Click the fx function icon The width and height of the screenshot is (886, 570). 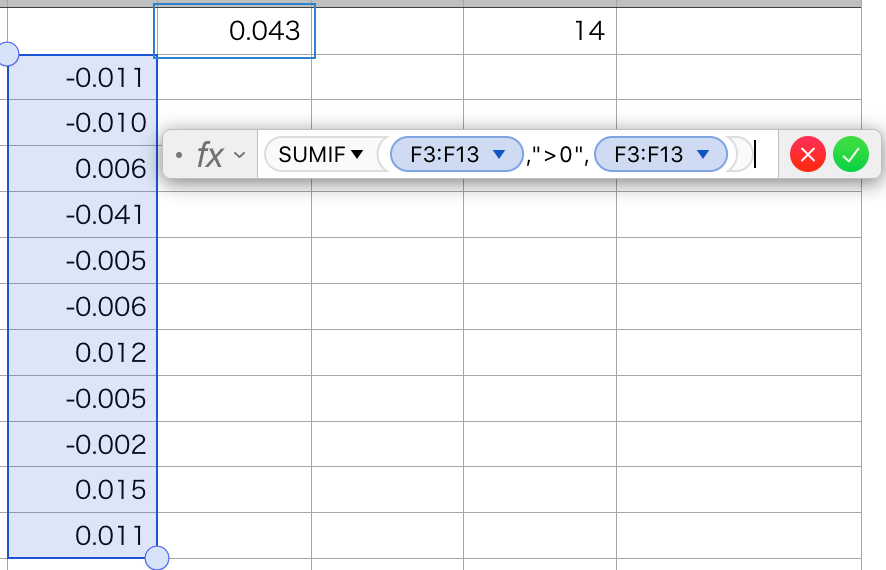coord(209,155)
